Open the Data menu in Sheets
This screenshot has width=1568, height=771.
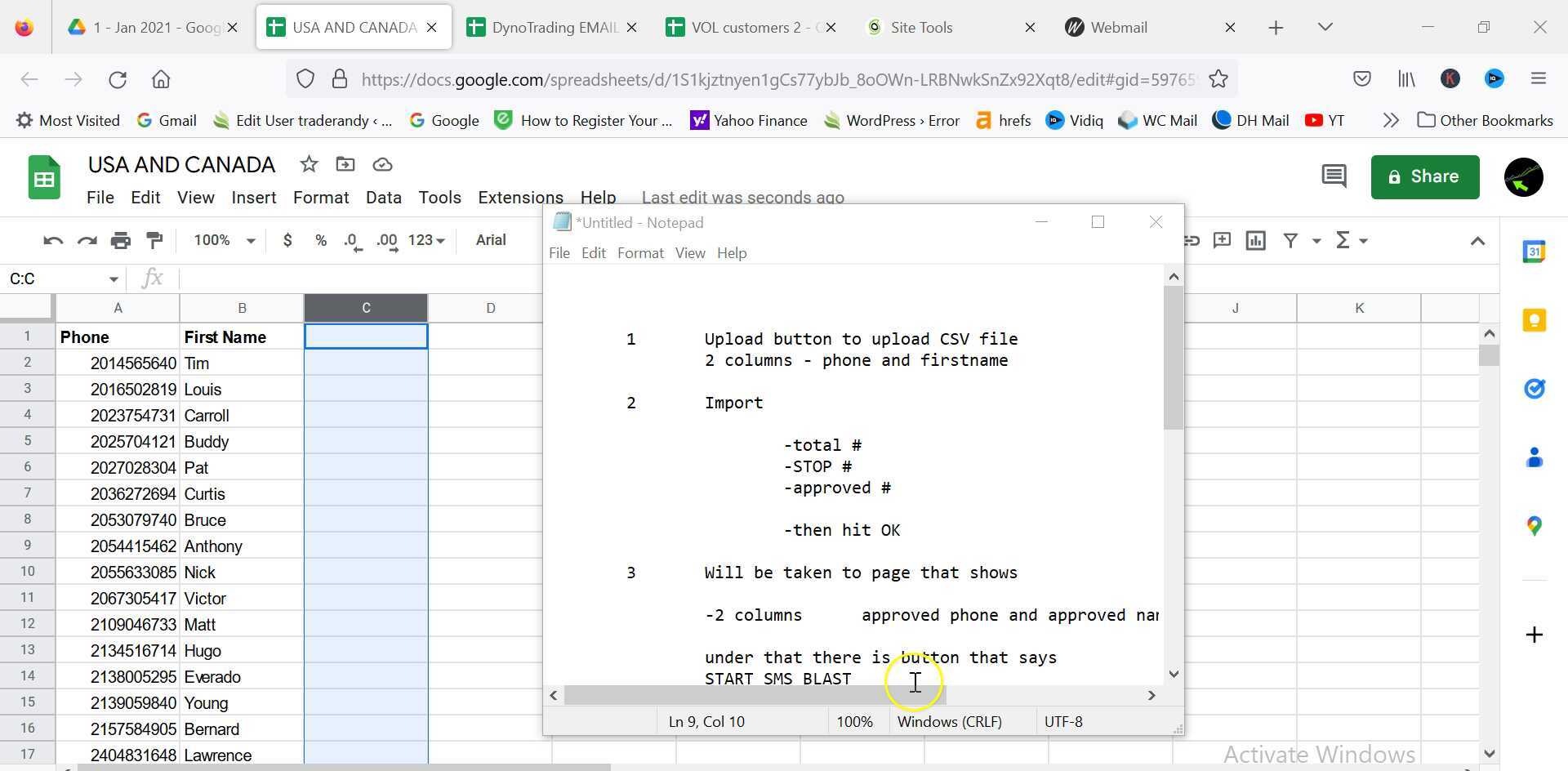(x=383, y=198)
